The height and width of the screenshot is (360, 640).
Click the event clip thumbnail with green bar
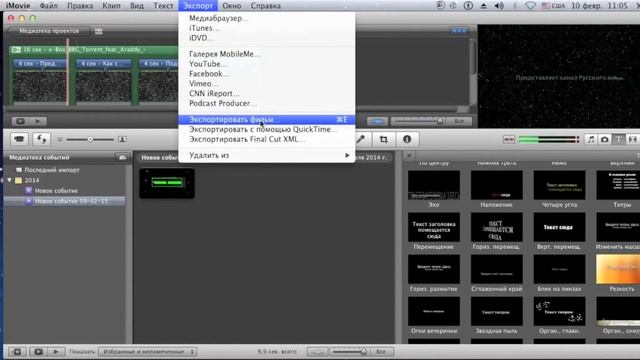pos(167,183)
